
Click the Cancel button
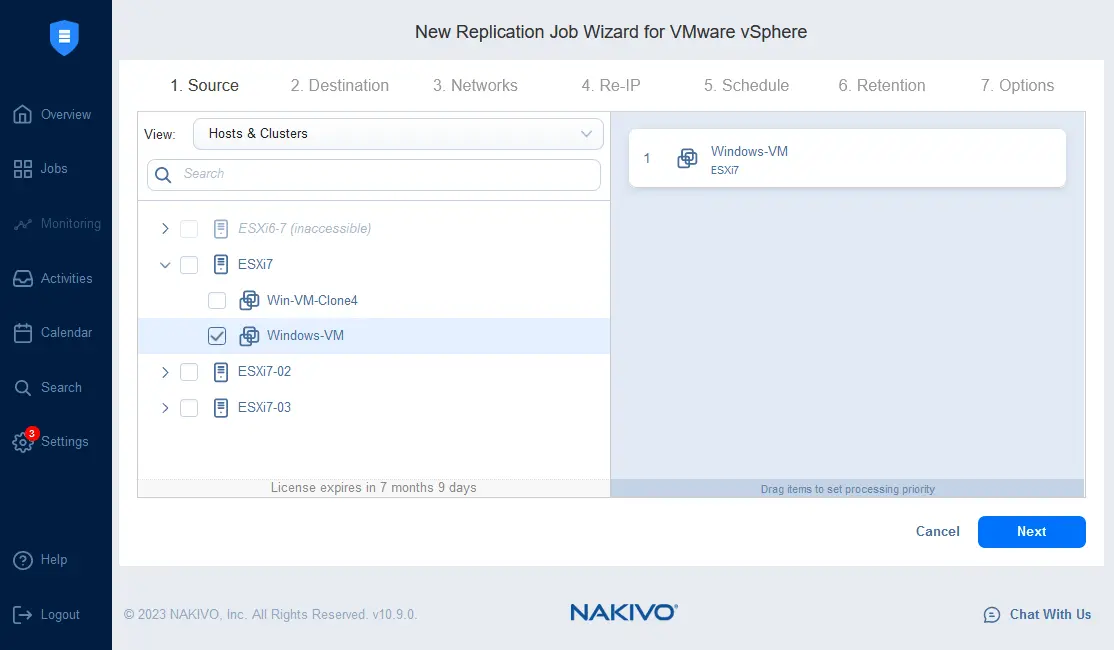(x=938, y=532)
